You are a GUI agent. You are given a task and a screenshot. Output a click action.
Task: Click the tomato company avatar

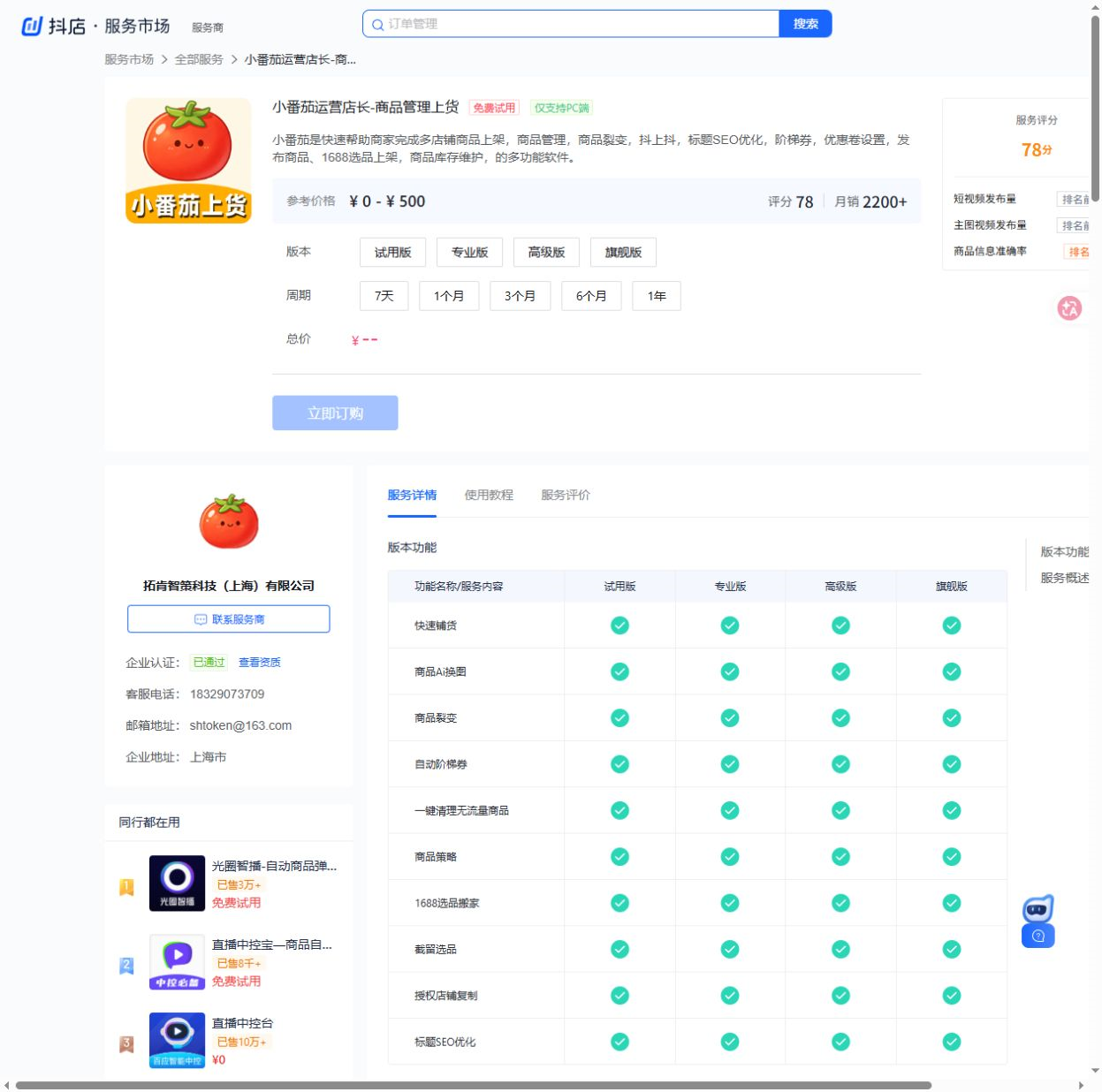[229, 521]
